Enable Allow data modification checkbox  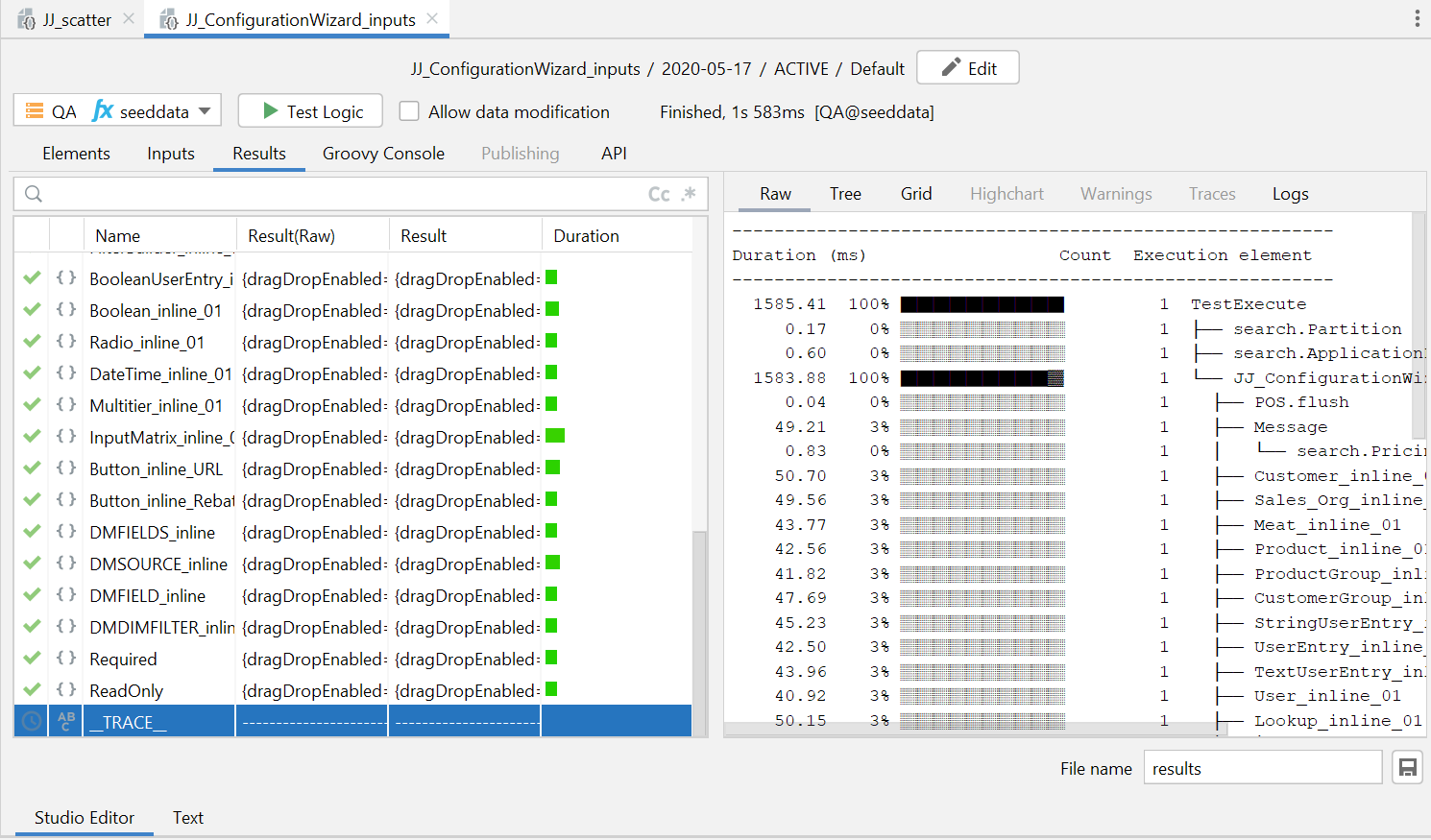pos(409,111)
